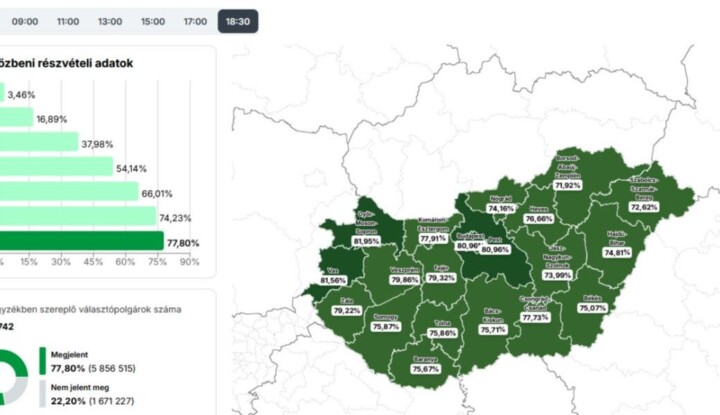
Task: Click the Vas county 81,56% label
Action: point(334,281)
